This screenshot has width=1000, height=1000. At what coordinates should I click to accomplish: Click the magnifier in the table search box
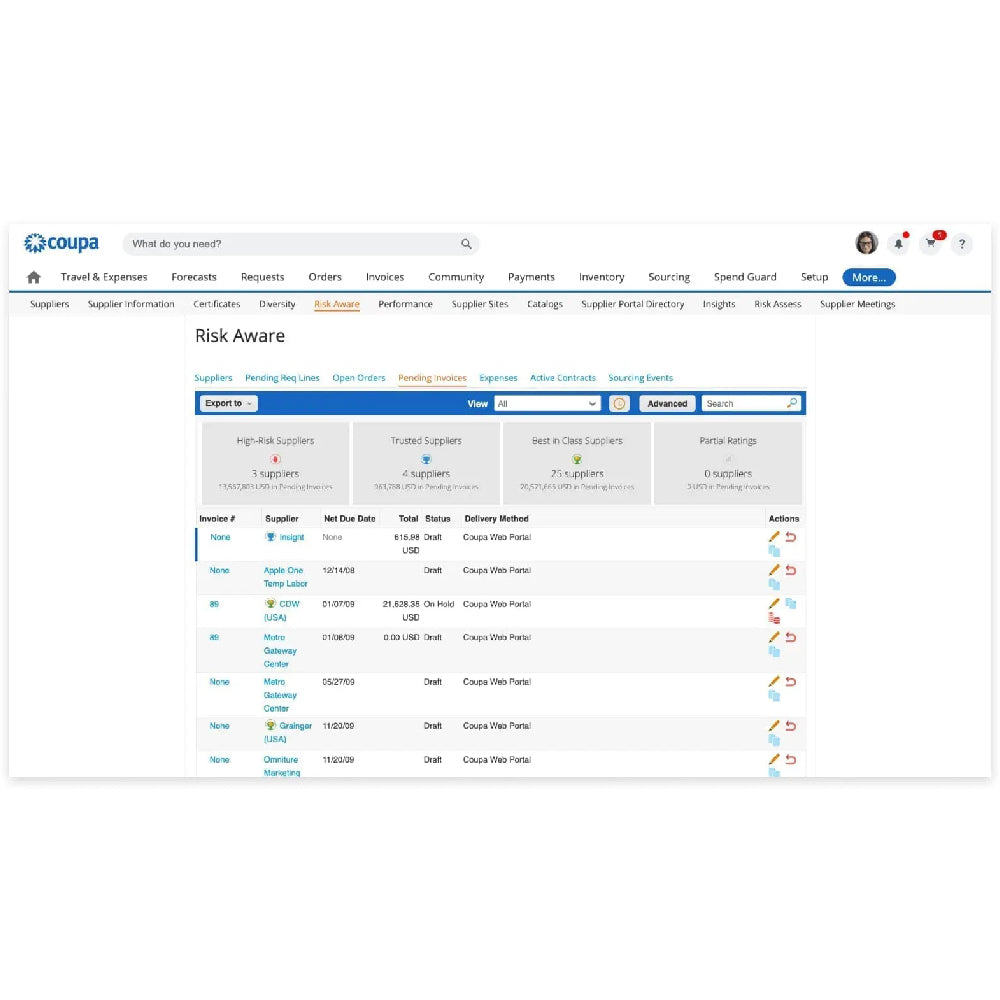coord(791,403)
